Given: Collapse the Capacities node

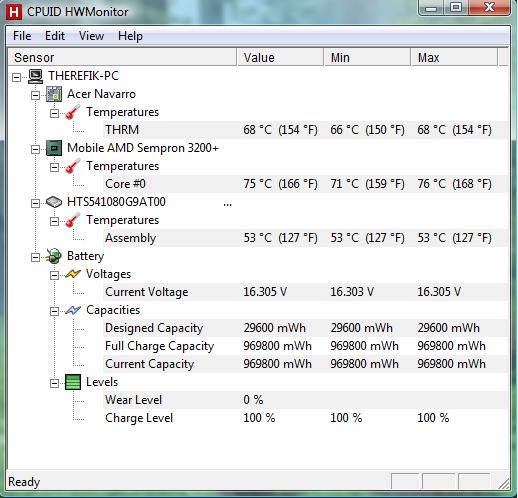Looking at the screenshot, I should point(54,312).
